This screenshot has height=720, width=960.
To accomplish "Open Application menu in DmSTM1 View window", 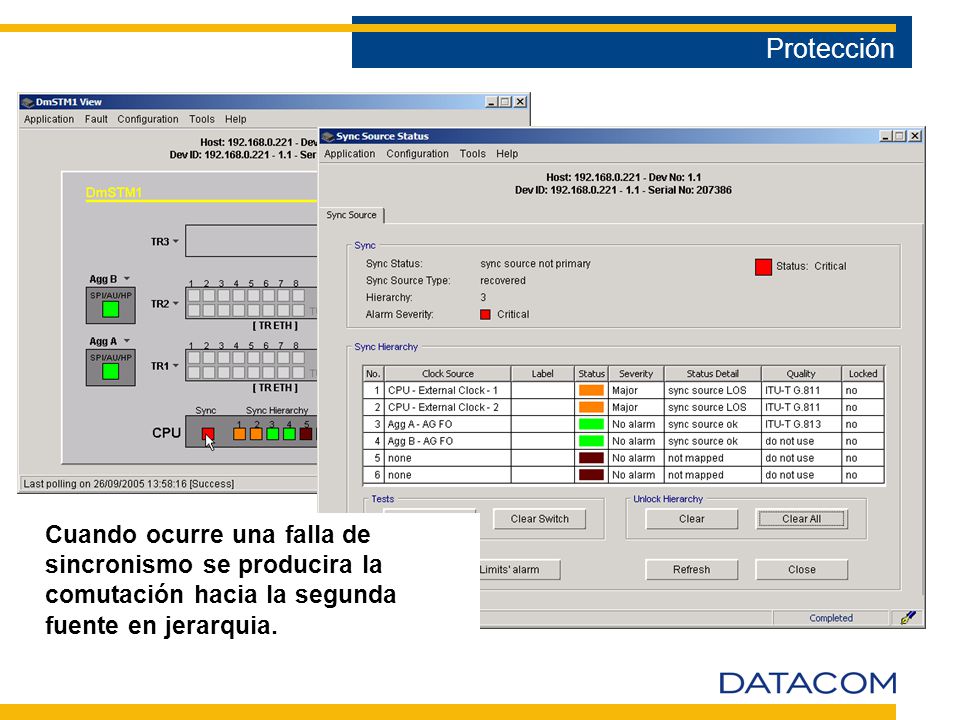I will 49,119.
